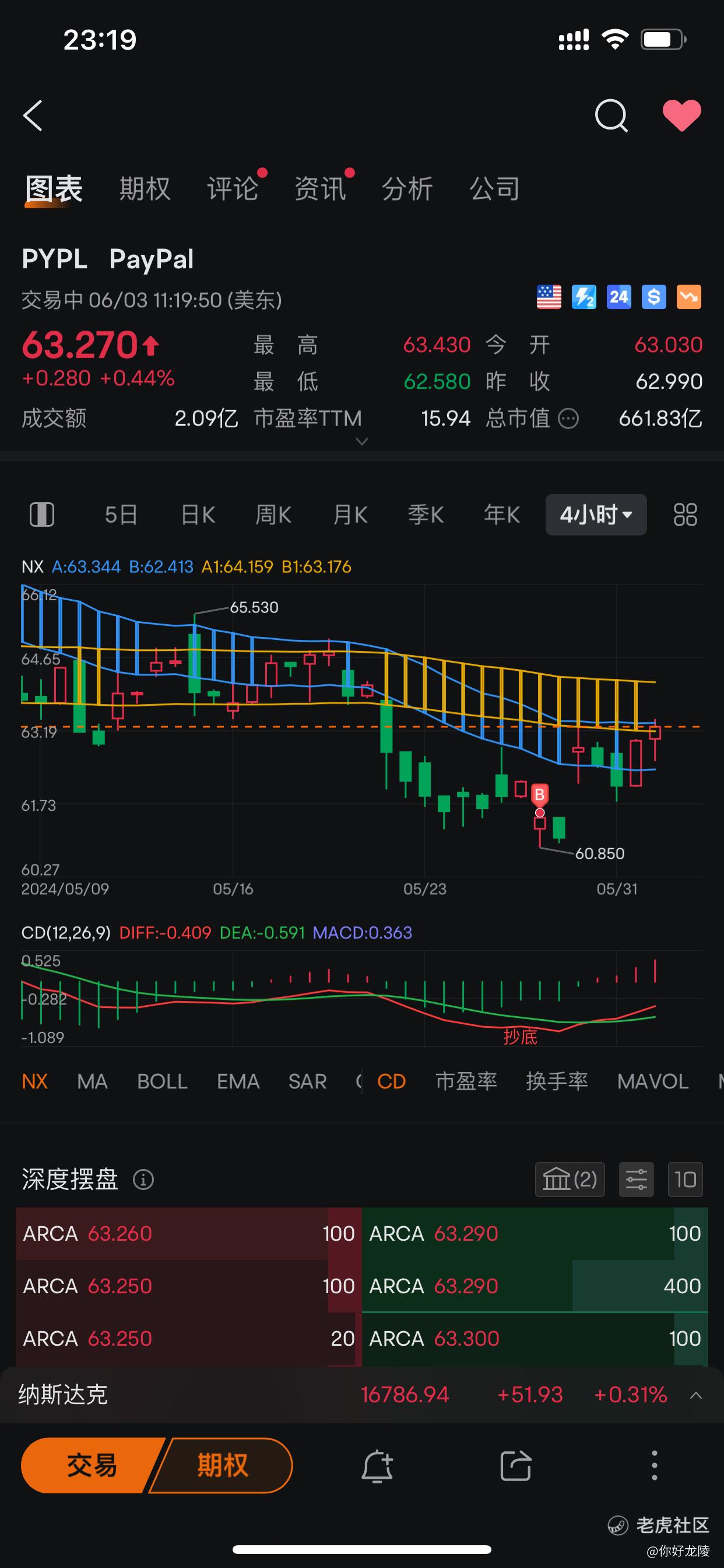Image resolution: width=724 pixels, height=1568 pixels.
Task: Open the 分析 tab
Action: (407, 188)
